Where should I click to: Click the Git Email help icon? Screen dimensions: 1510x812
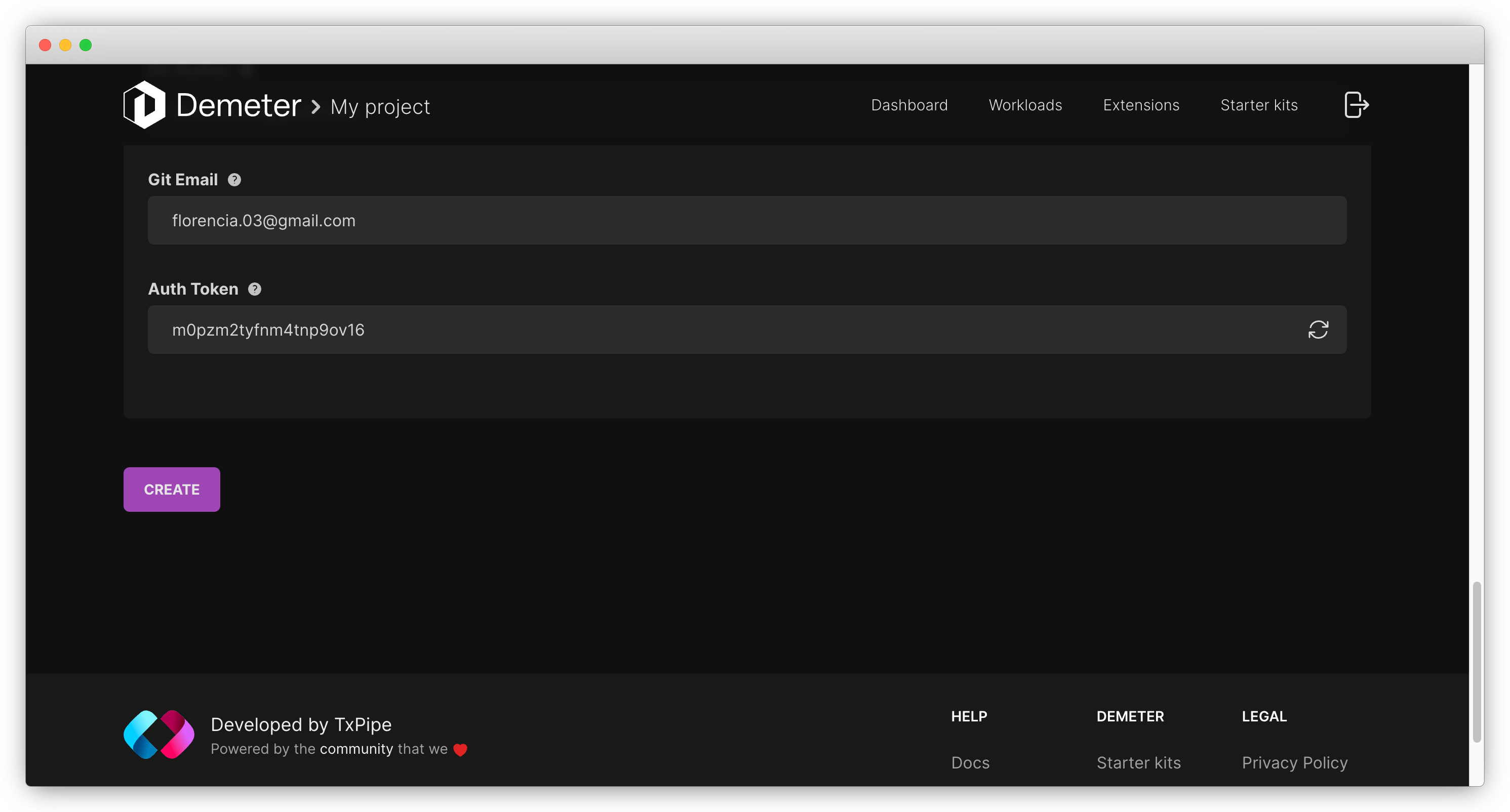click(234, 180)
